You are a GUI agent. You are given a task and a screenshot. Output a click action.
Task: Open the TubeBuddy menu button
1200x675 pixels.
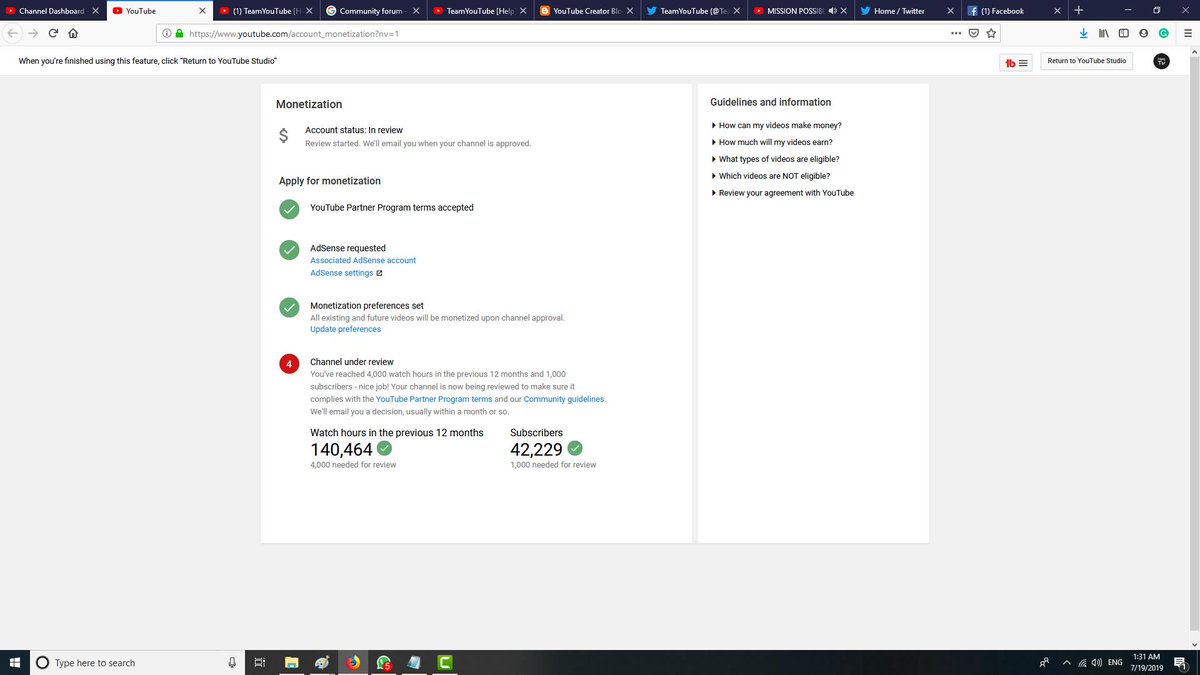tap(1017, 62)
